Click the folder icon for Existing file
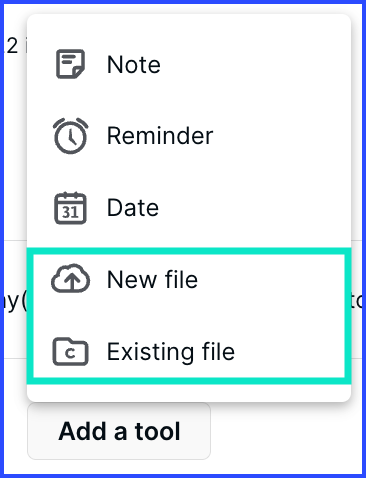The image size is (366, 478). 70,351
